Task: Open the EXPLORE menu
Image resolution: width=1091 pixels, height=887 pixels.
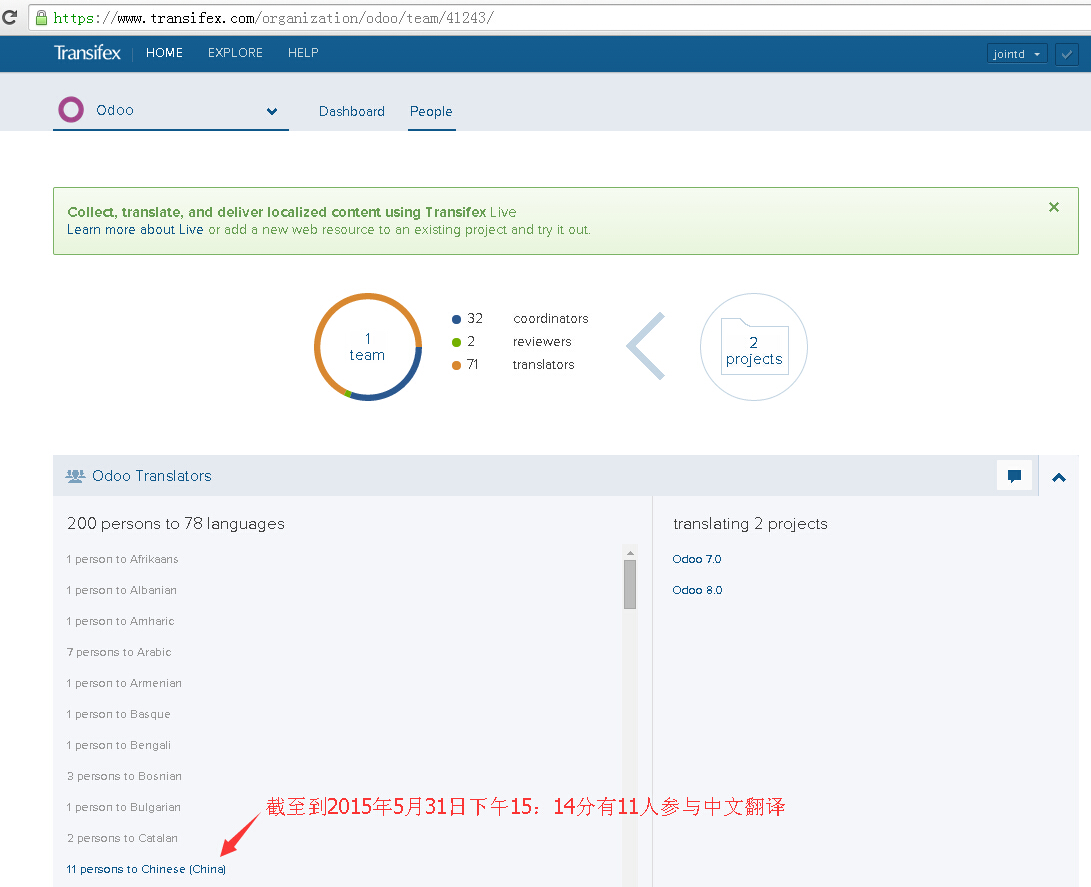Action: tap(235, 53)
